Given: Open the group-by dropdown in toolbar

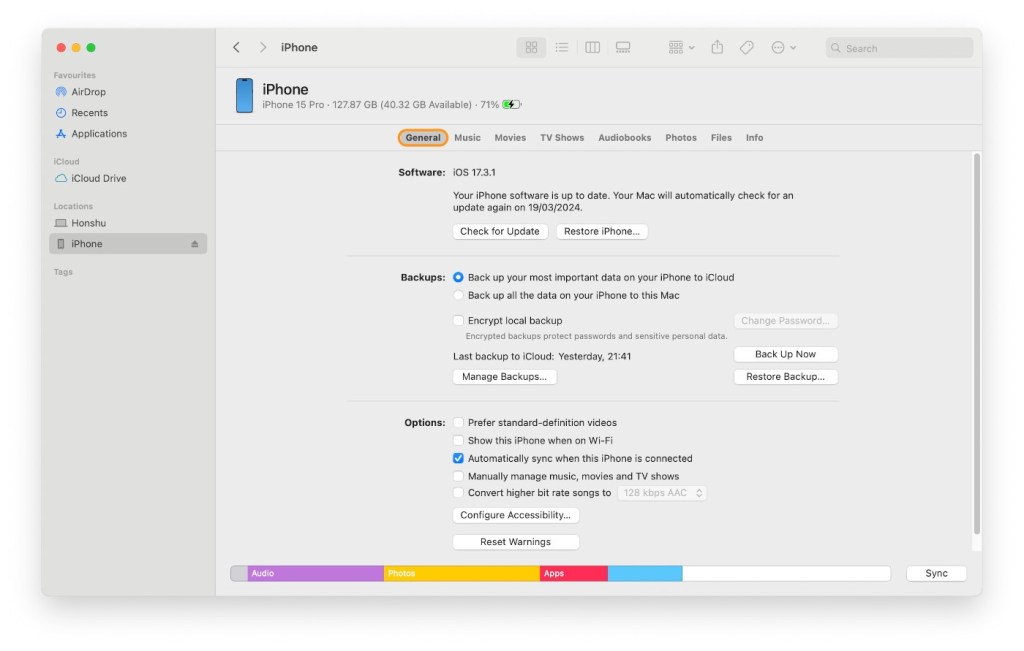Looking at the screenshot, I should (x=681, y=47).
